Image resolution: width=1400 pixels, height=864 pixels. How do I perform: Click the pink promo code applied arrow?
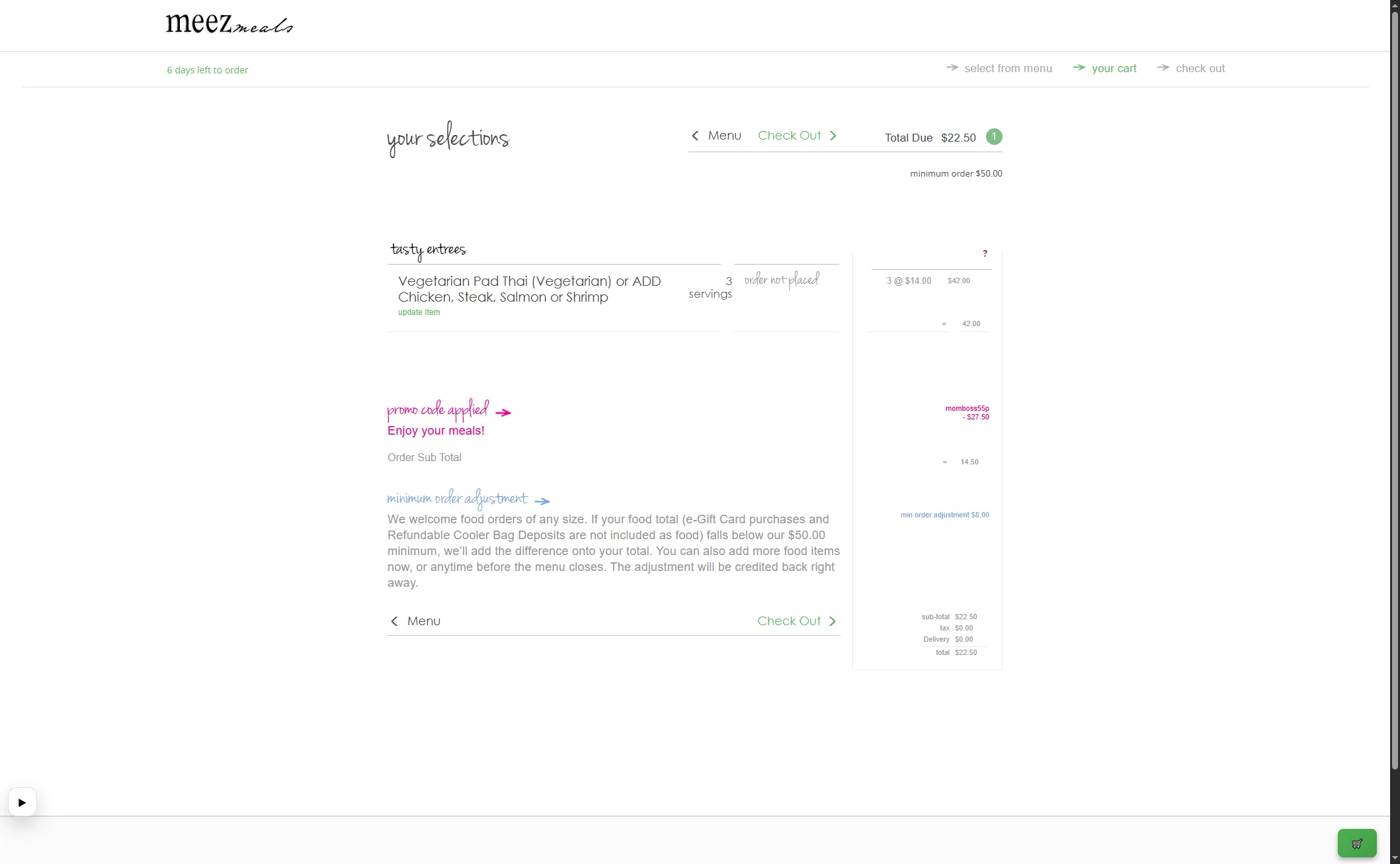503,412
